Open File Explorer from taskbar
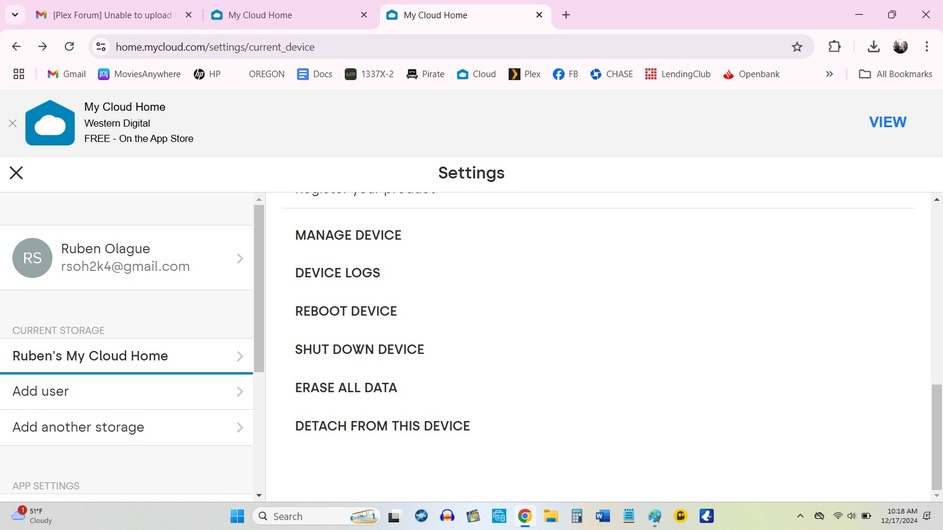 tap(551, 516)
